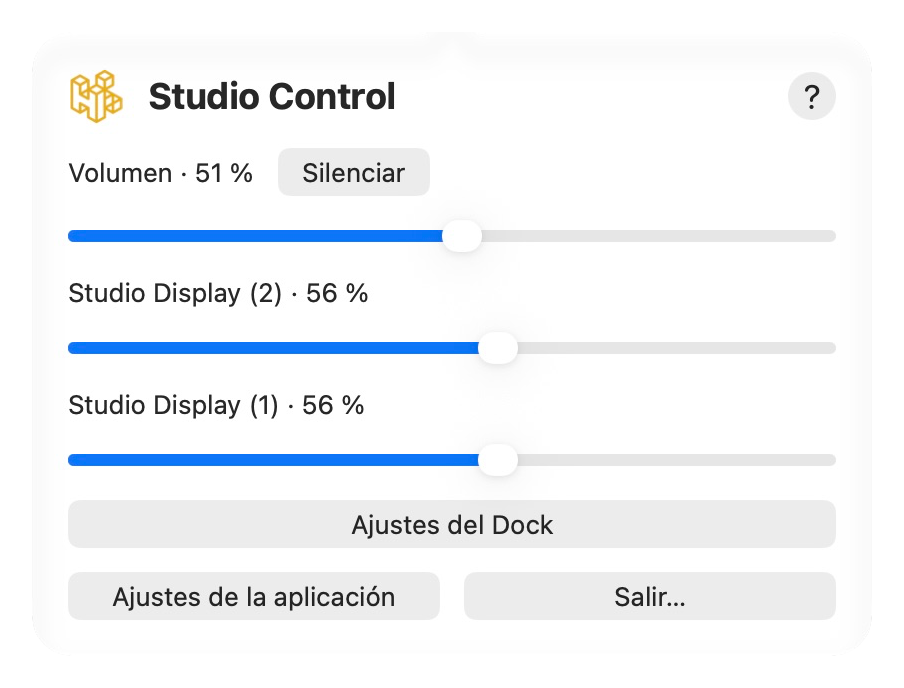Quit the app with Salir…

650,596
